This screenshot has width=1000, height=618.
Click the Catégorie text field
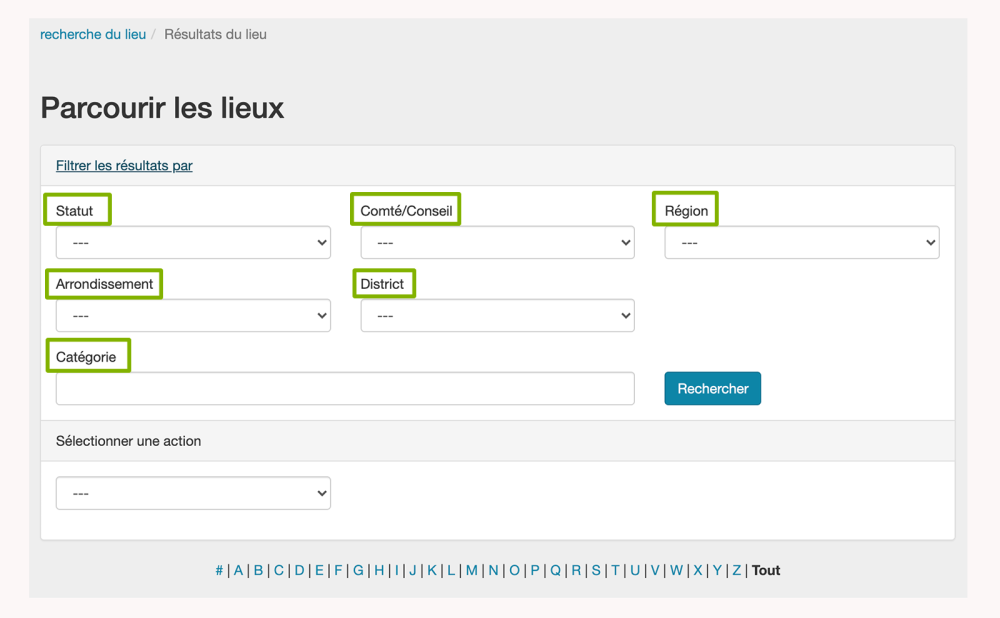coord(345,389)
